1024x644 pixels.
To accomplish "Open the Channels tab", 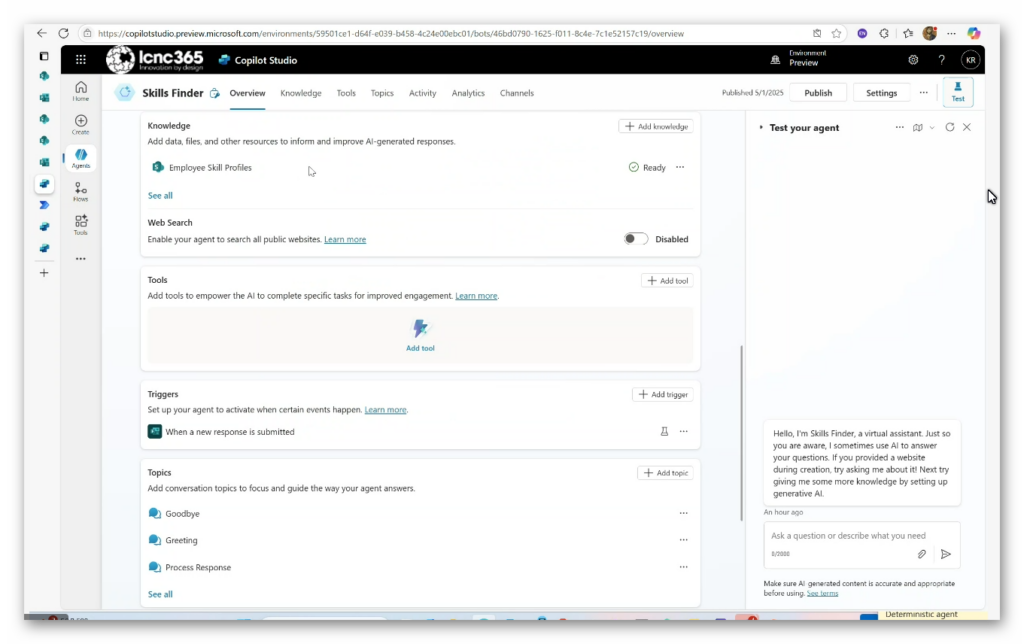I will click(x=517, y=93).
